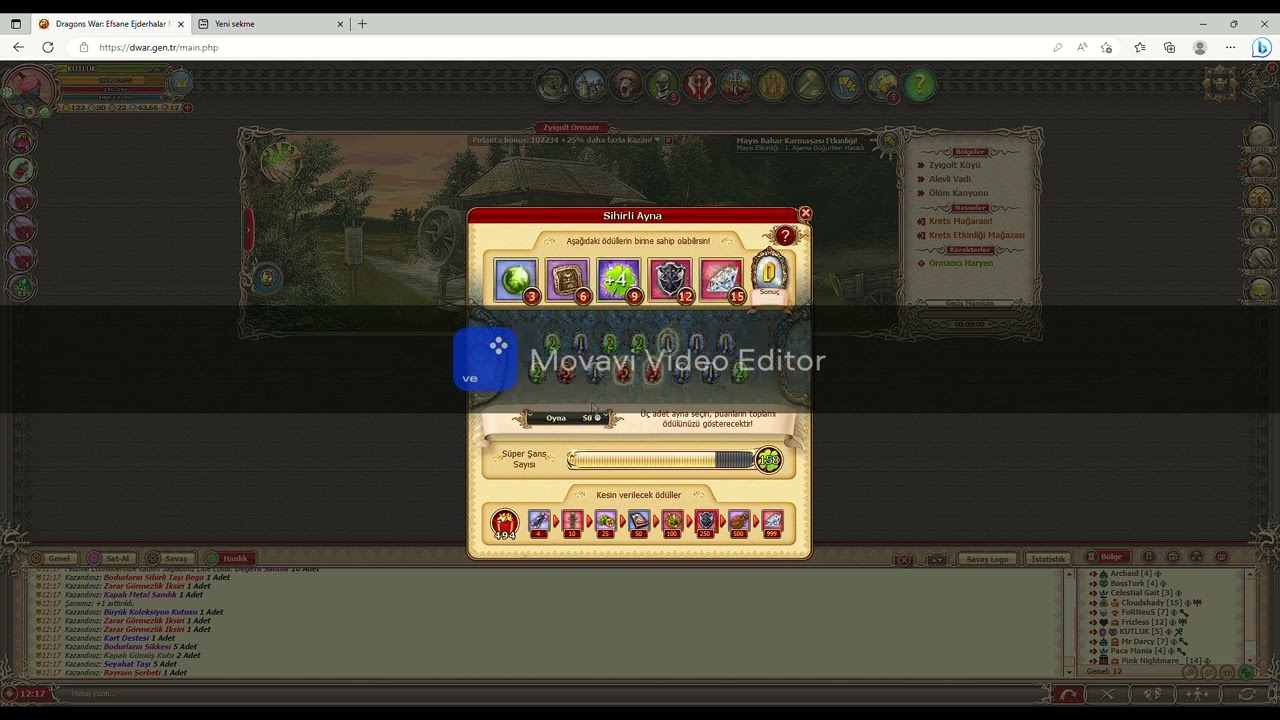Select the guaranteed reward at 100

(672, 523)
